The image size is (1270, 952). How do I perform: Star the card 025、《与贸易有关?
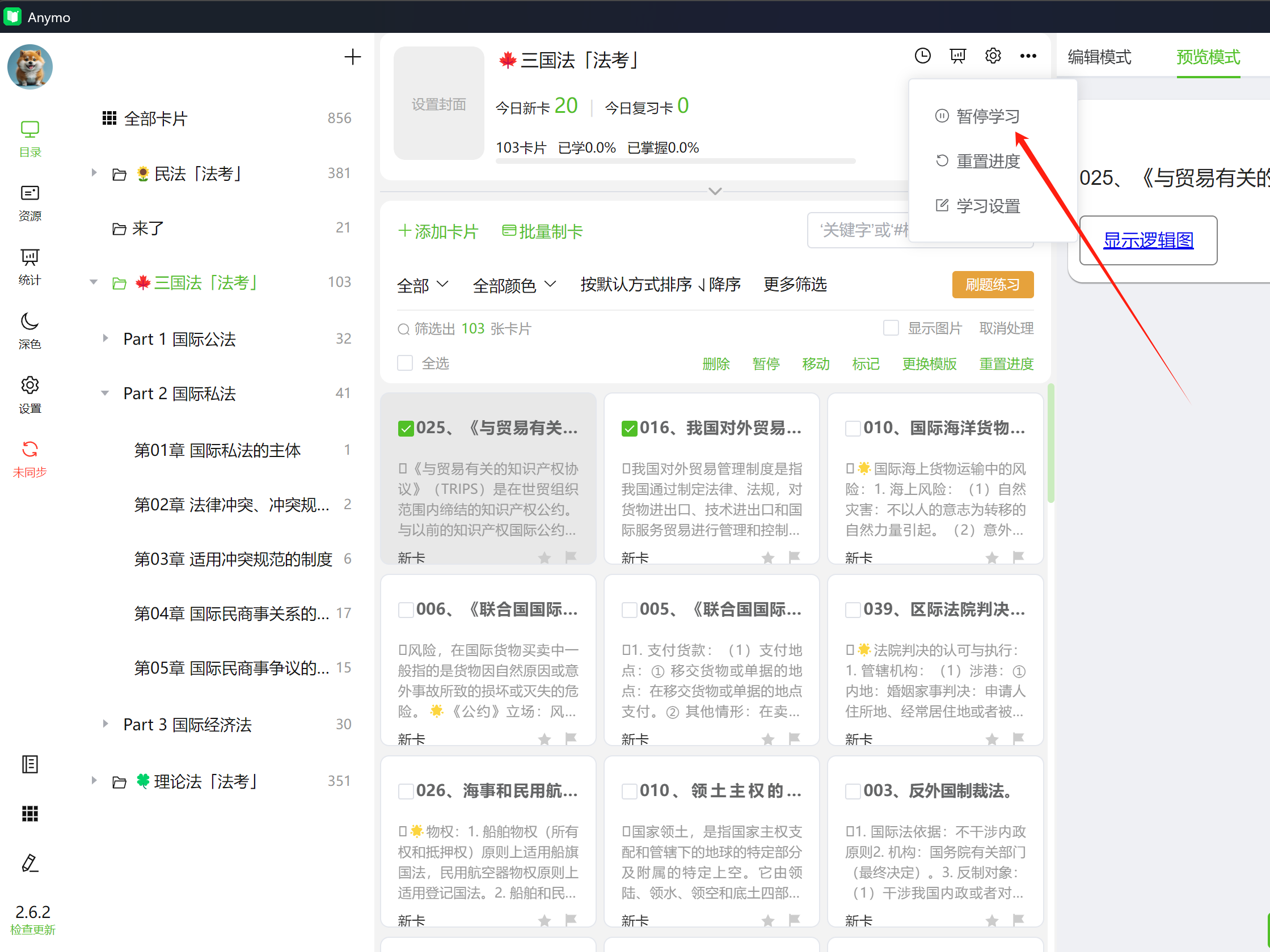click(x=545, y=557)
